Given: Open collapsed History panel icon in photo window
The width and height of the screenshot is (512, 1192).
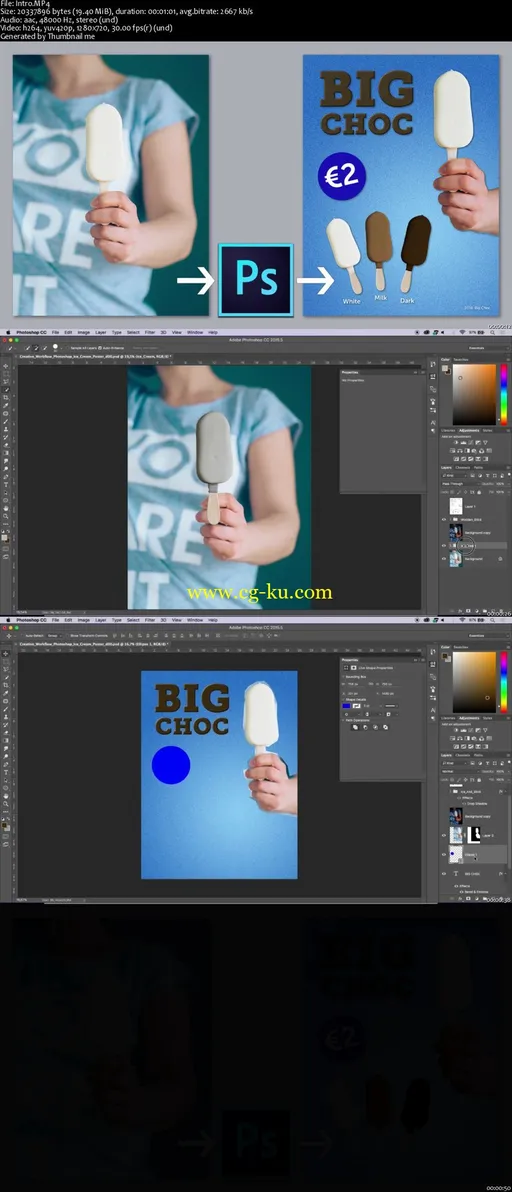Looking at the screenshot, I should coord(433,364).
